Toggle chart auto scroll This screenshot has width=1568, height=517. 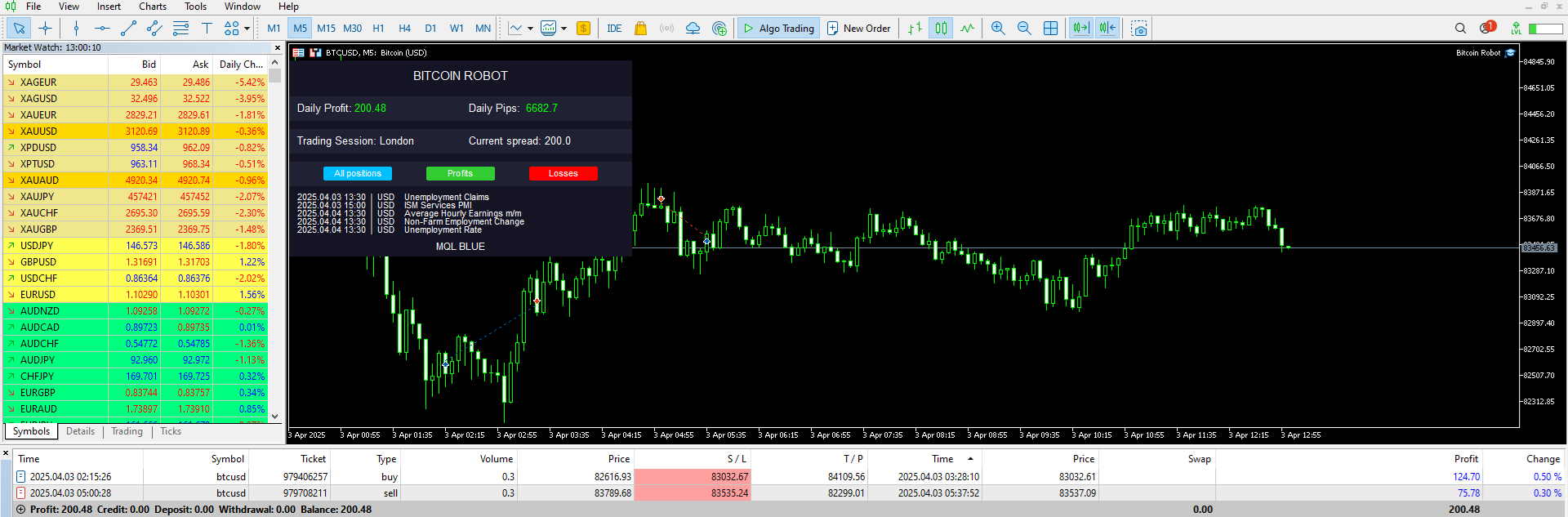pyautogui.click(x=1081, y=29)
